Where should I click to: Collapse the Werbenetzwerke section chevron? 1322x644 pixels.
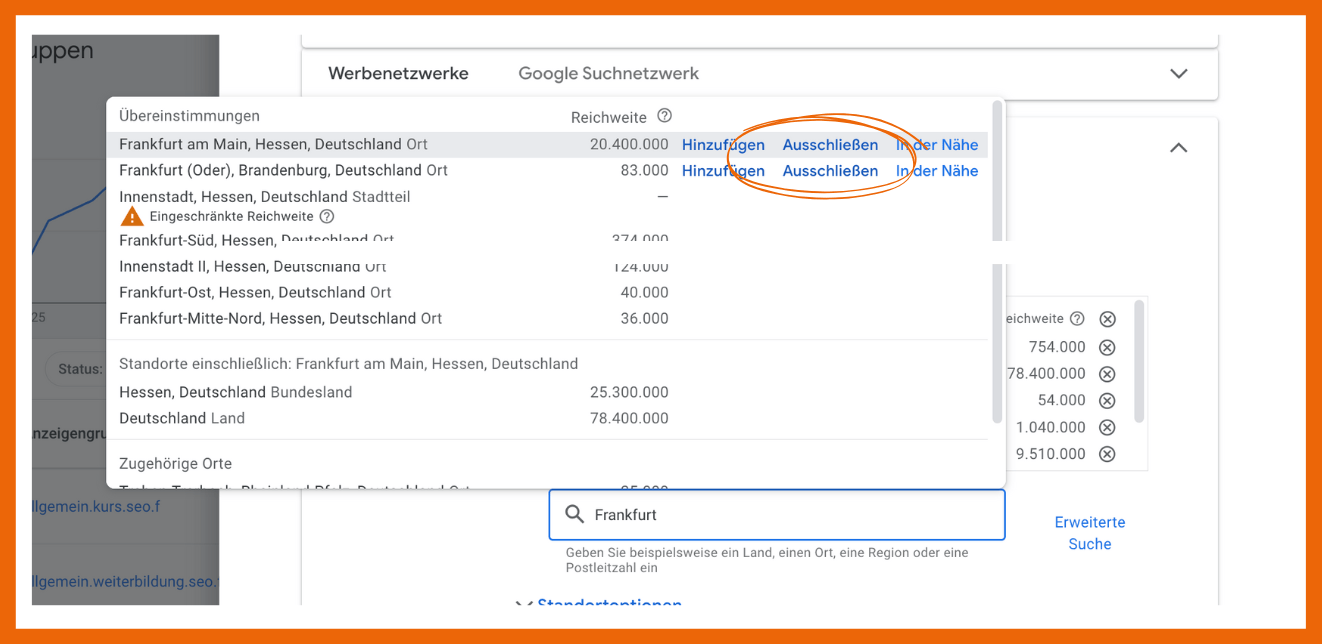pos(1178,73)
